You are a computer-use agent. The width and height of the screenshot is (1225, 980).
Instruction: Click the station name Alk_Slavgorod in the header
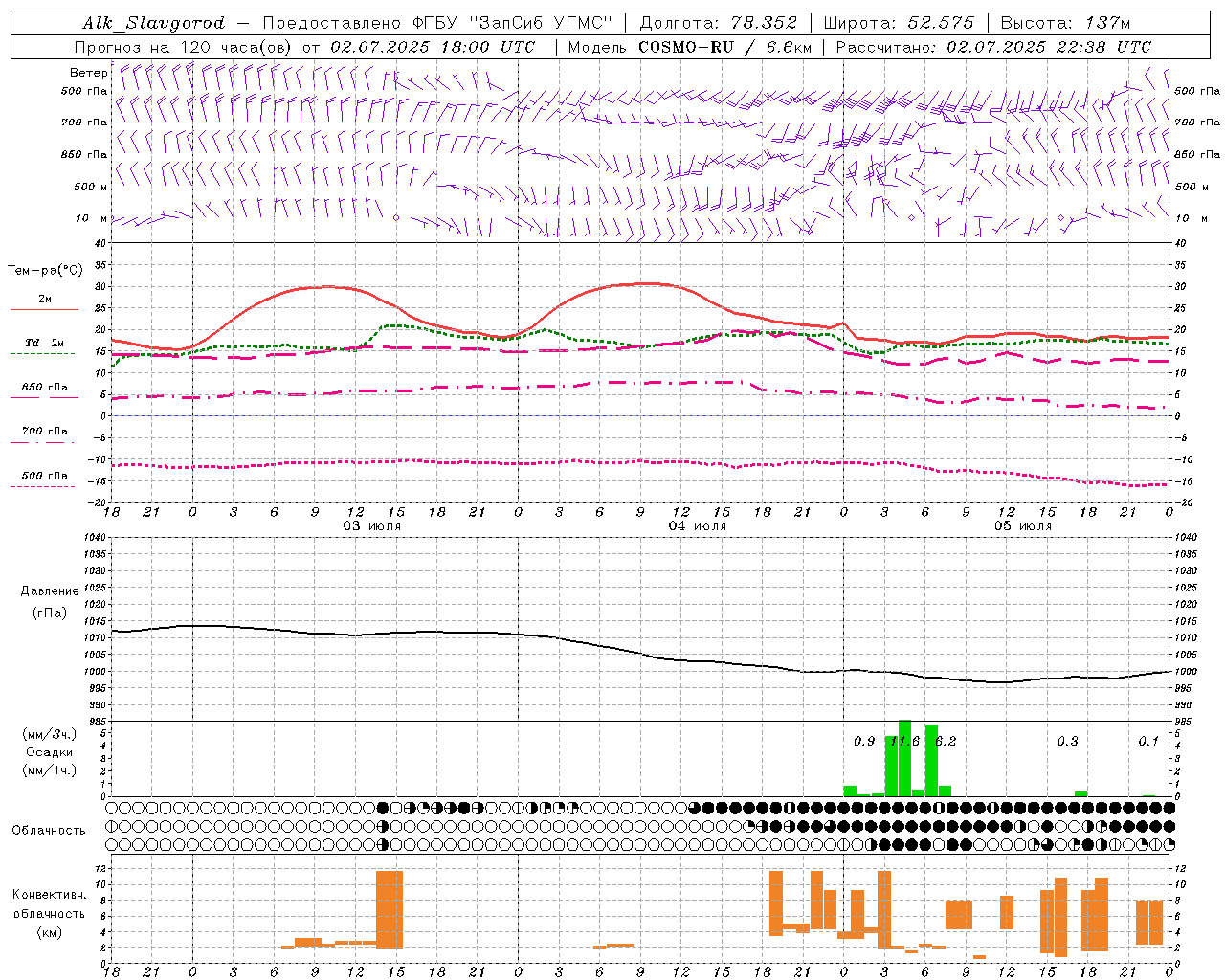[x=154, y=23]
